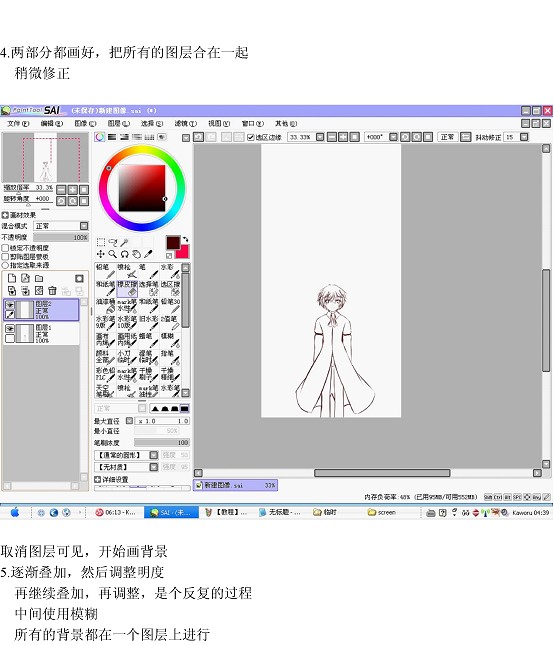The height and width of the screenshot is (645, 554).
Task: Open the 33.33% zoom level dropdown
Action: [x=320, y=137]
